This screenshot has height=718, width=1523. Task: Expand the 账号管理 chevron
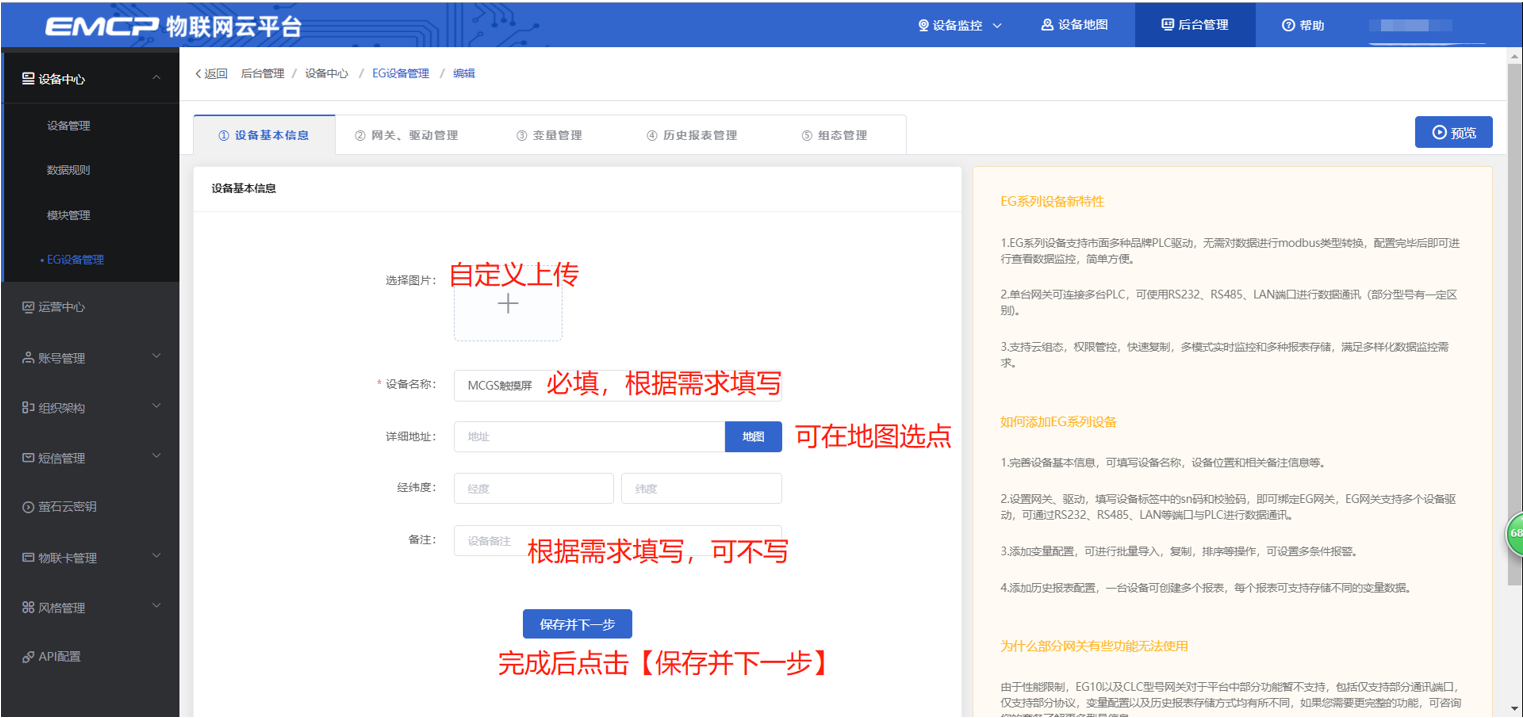(x=156, y=356)
